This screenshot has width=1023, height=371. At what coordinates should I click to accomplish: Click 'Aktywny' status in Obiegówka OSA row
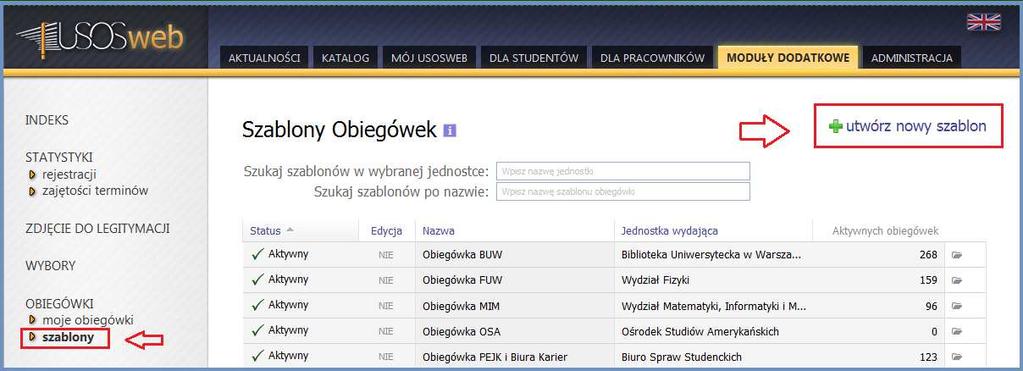pos(288,331)
